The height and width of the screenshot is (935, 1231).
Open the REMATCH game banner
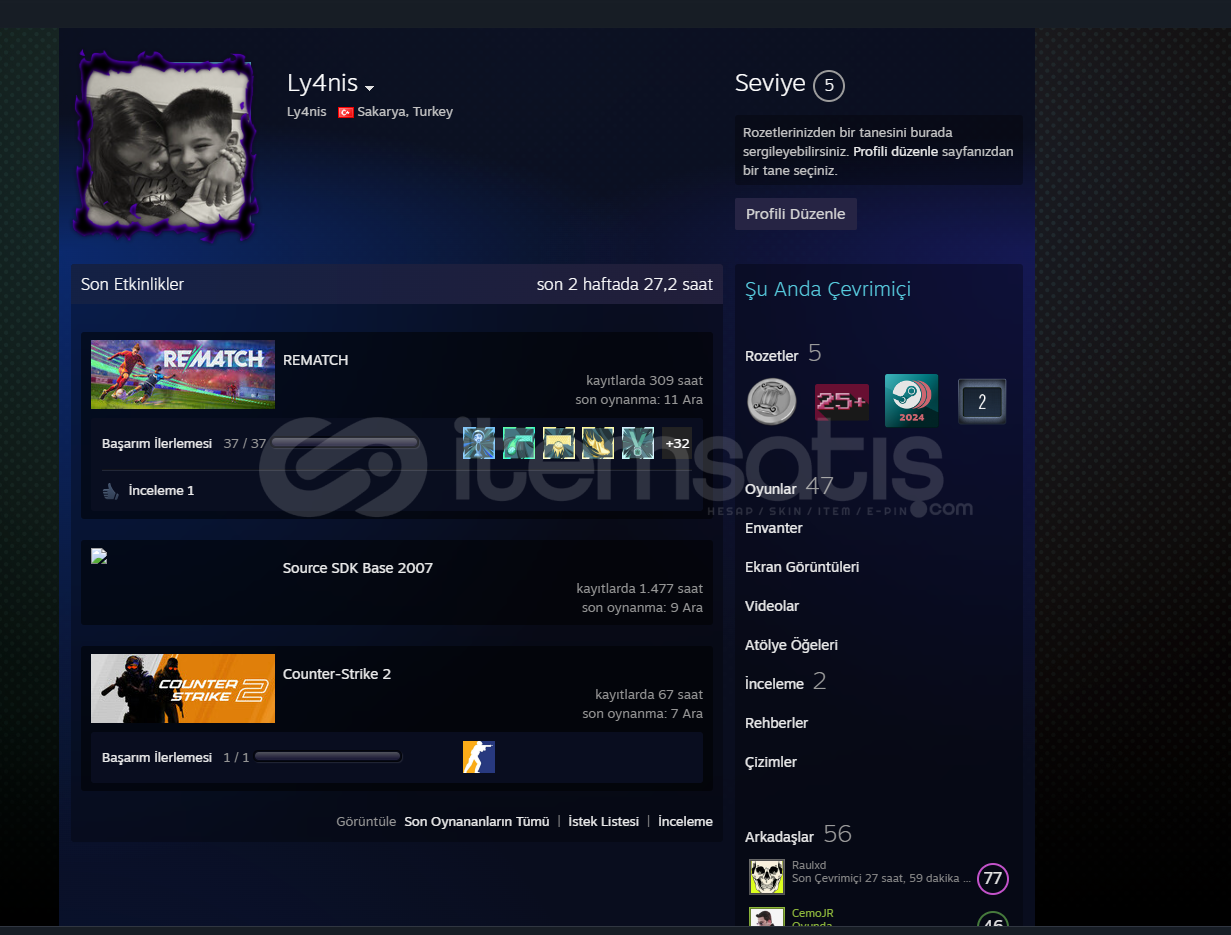point(183,374)
